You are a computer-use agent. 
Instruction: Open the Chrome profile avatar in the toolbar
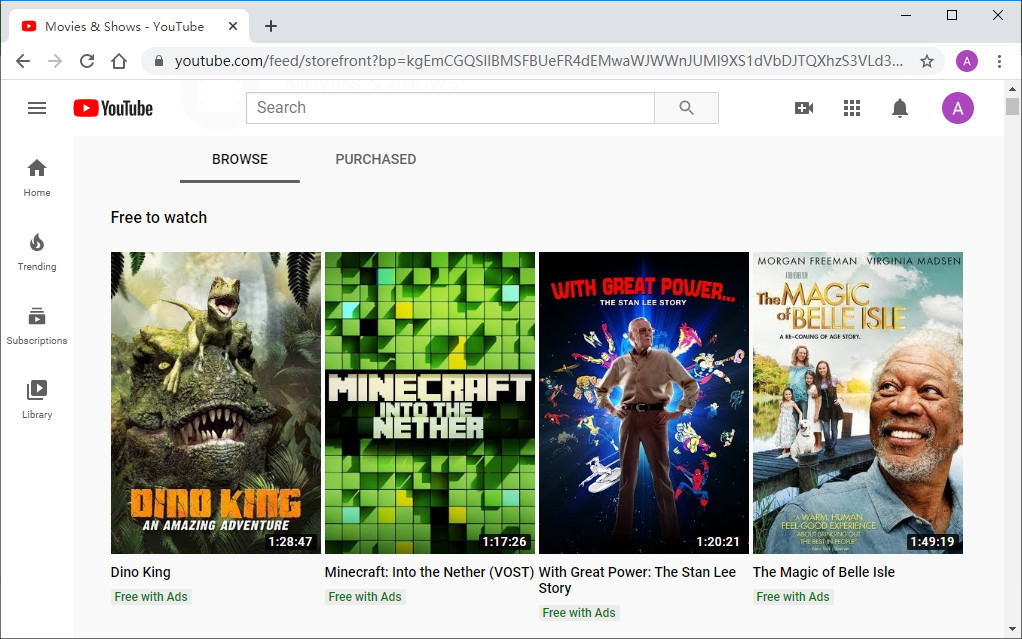967,61
